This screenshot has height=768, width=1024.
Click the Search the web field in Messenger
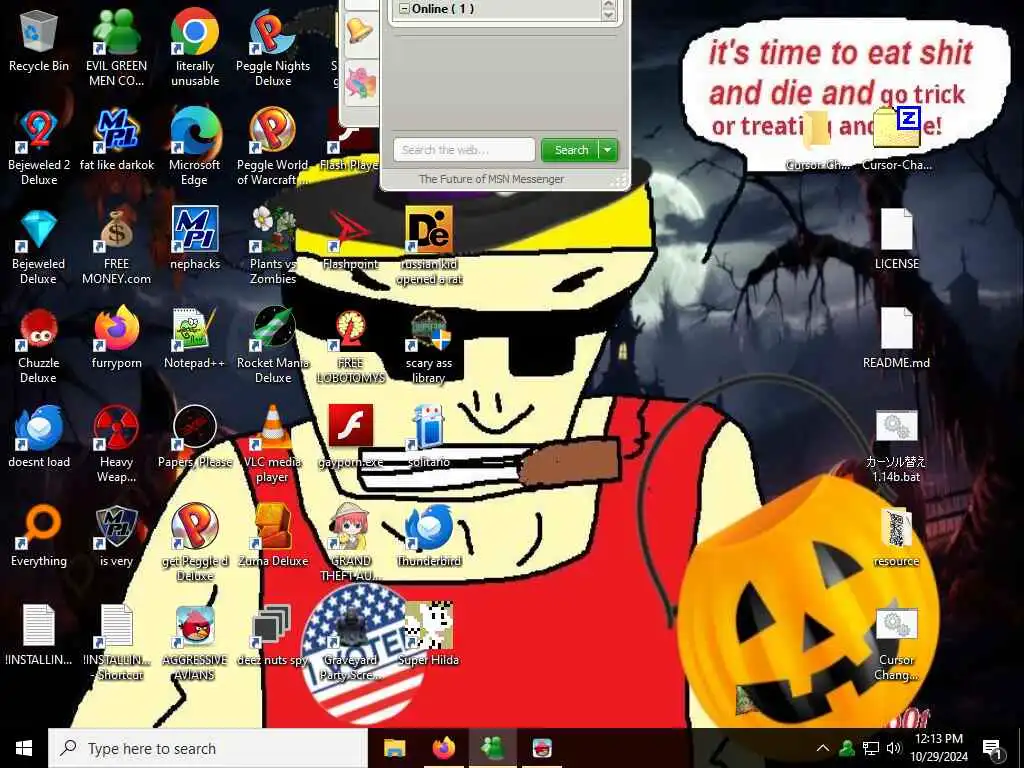pos(464,150)
